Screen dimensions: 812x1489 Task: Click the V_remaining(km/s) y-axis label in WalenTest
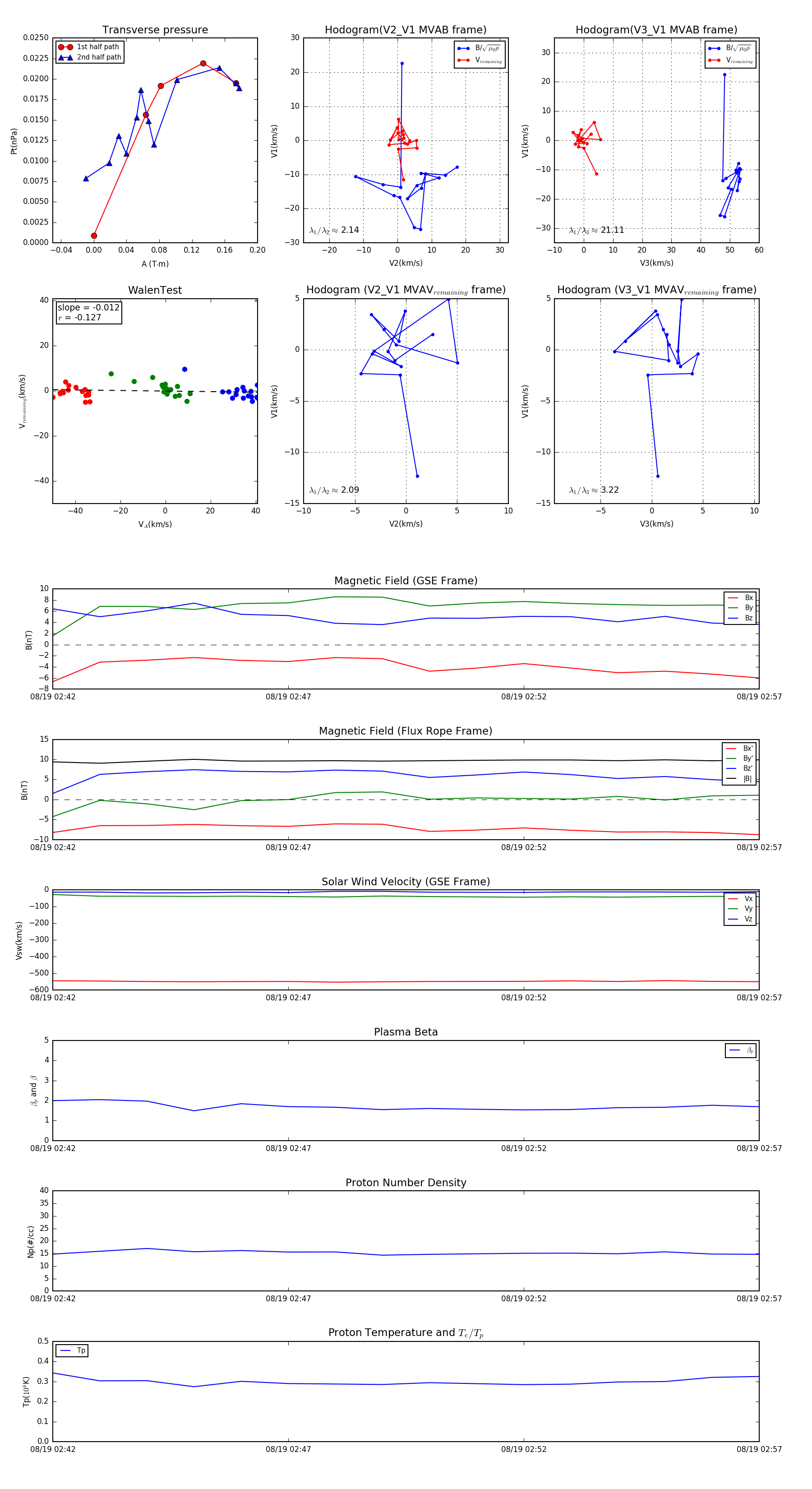[22, 401]
